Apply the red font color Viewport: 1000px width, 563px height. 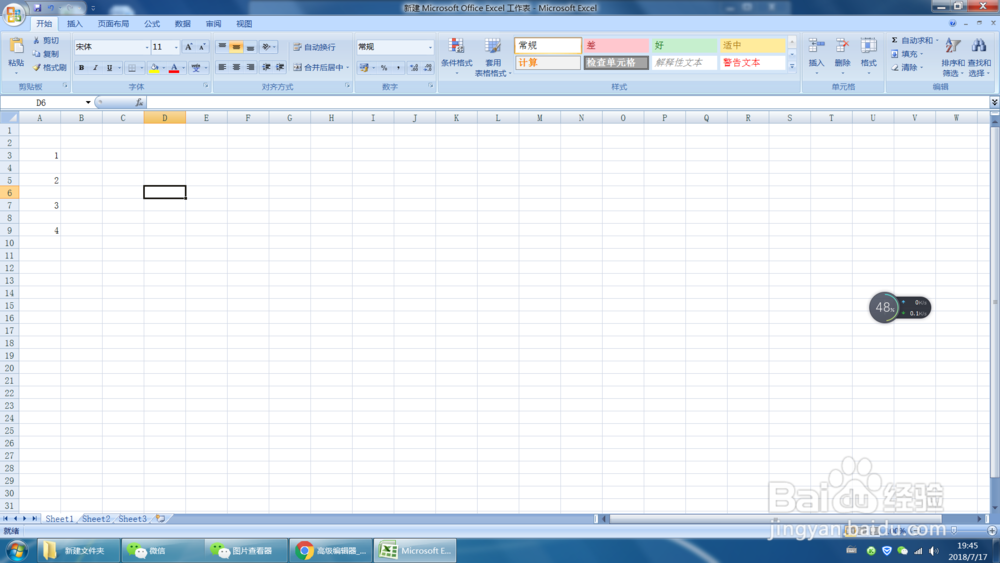(x=173, y=68)
